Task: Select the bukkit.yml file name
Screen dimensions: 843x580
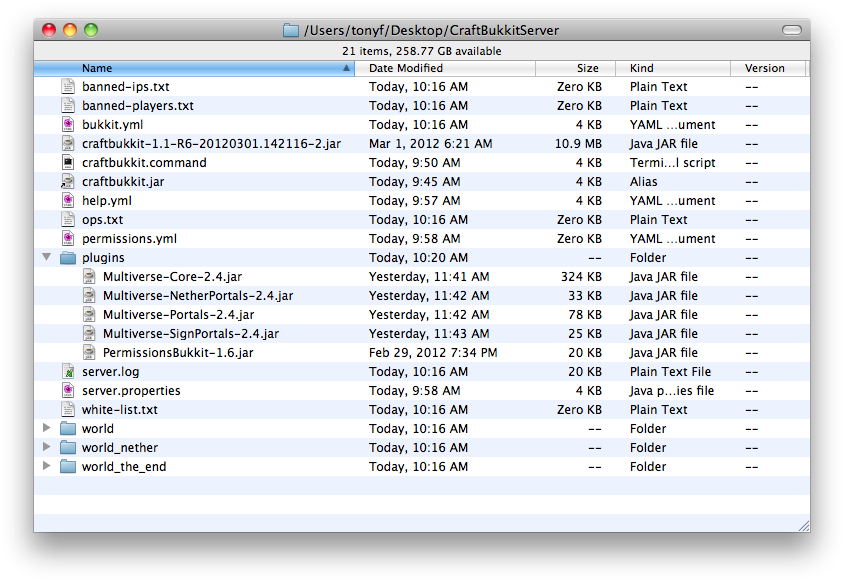Action: tap(112, 125)
